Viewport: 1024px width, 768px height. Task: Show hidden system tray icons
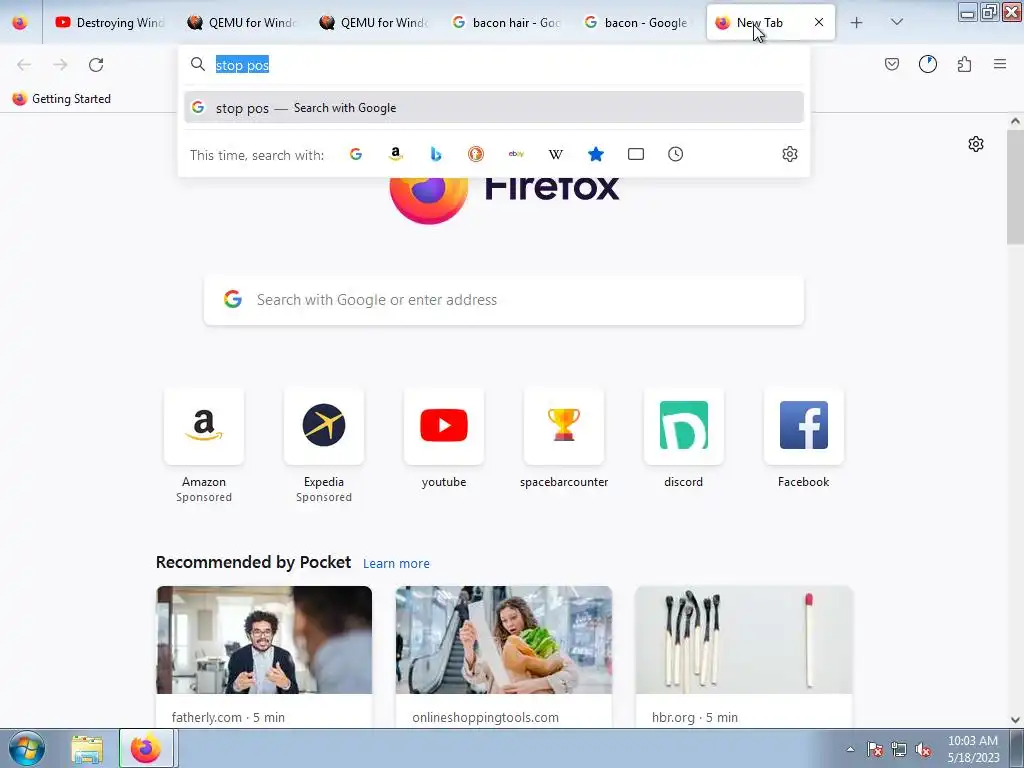(850, 750)
